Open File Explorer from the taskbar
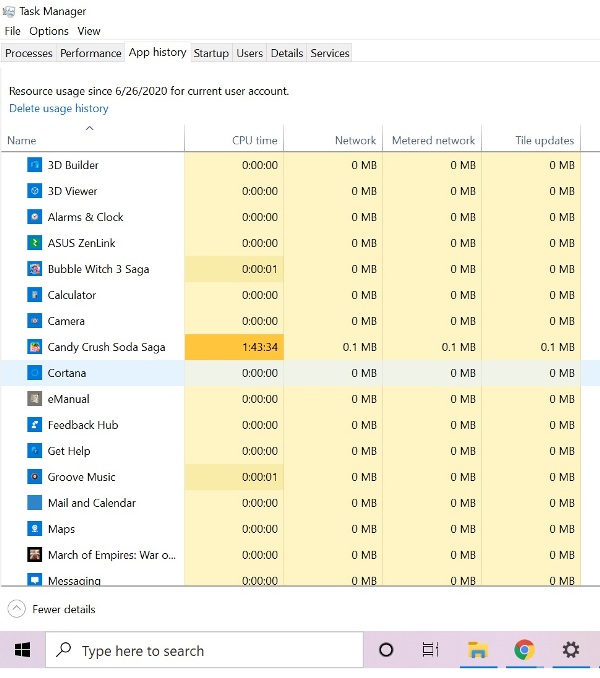This screenshot has width=600, height=678. [x=478, y=650]
